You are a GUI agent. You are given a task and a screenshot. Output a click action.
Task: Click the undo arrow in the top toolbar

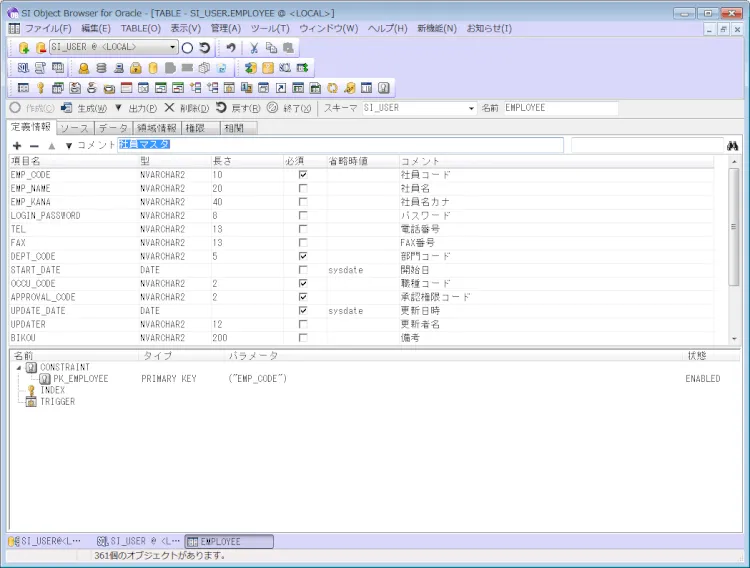231,47
